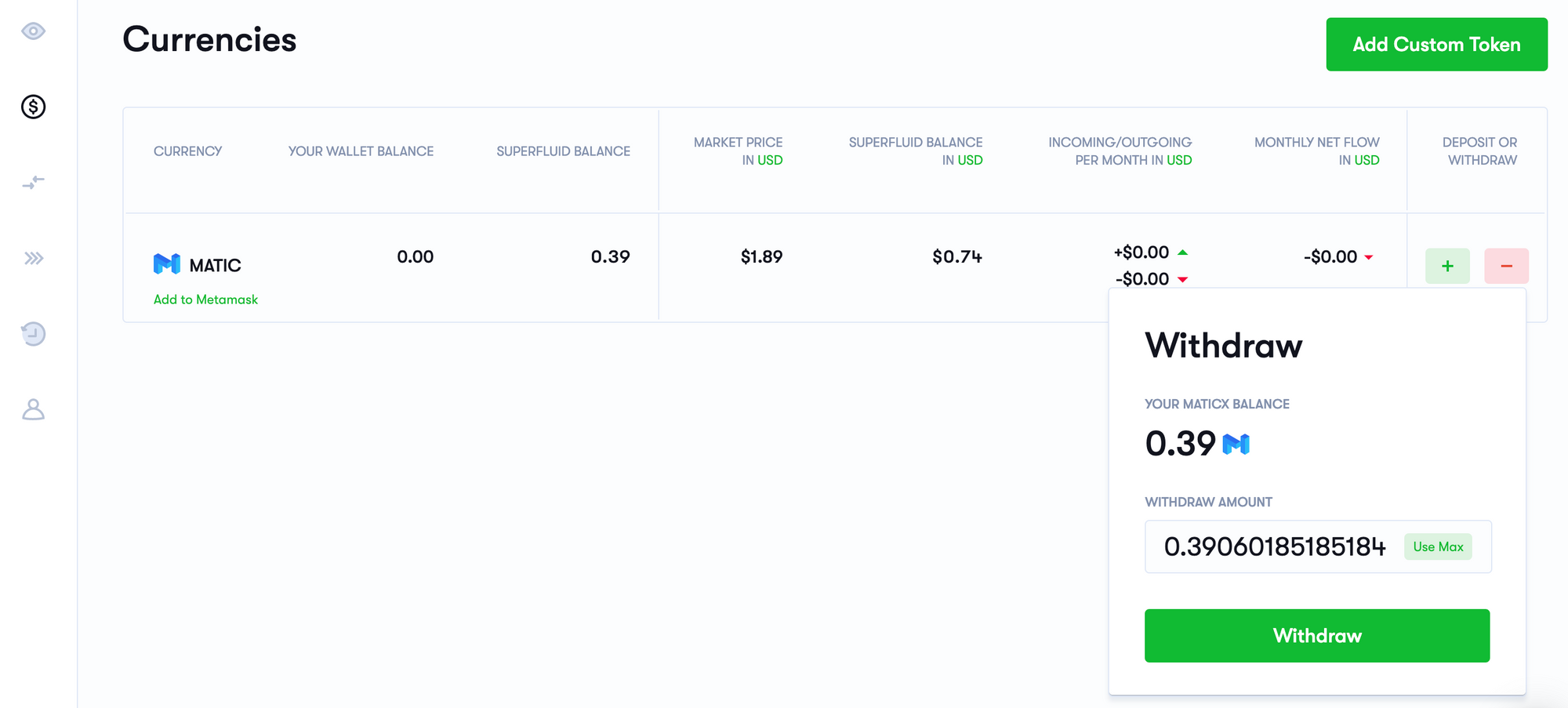
Task: Select the Superfluid Balance column header
Action: pyautogui.click(x=563, y=151)
